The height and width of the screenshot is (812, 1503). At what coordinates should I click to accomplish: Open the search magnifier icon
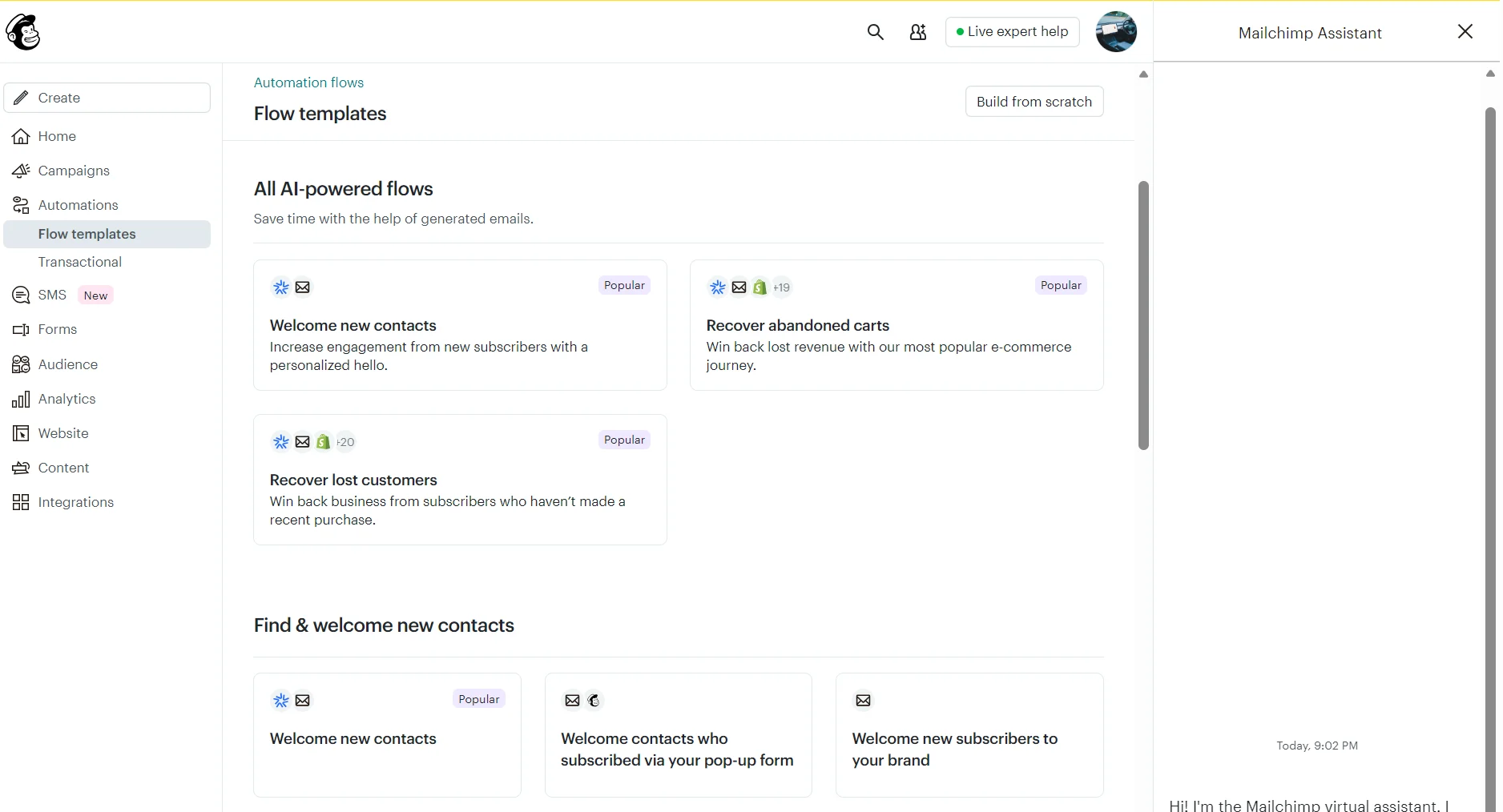(875, 32)
